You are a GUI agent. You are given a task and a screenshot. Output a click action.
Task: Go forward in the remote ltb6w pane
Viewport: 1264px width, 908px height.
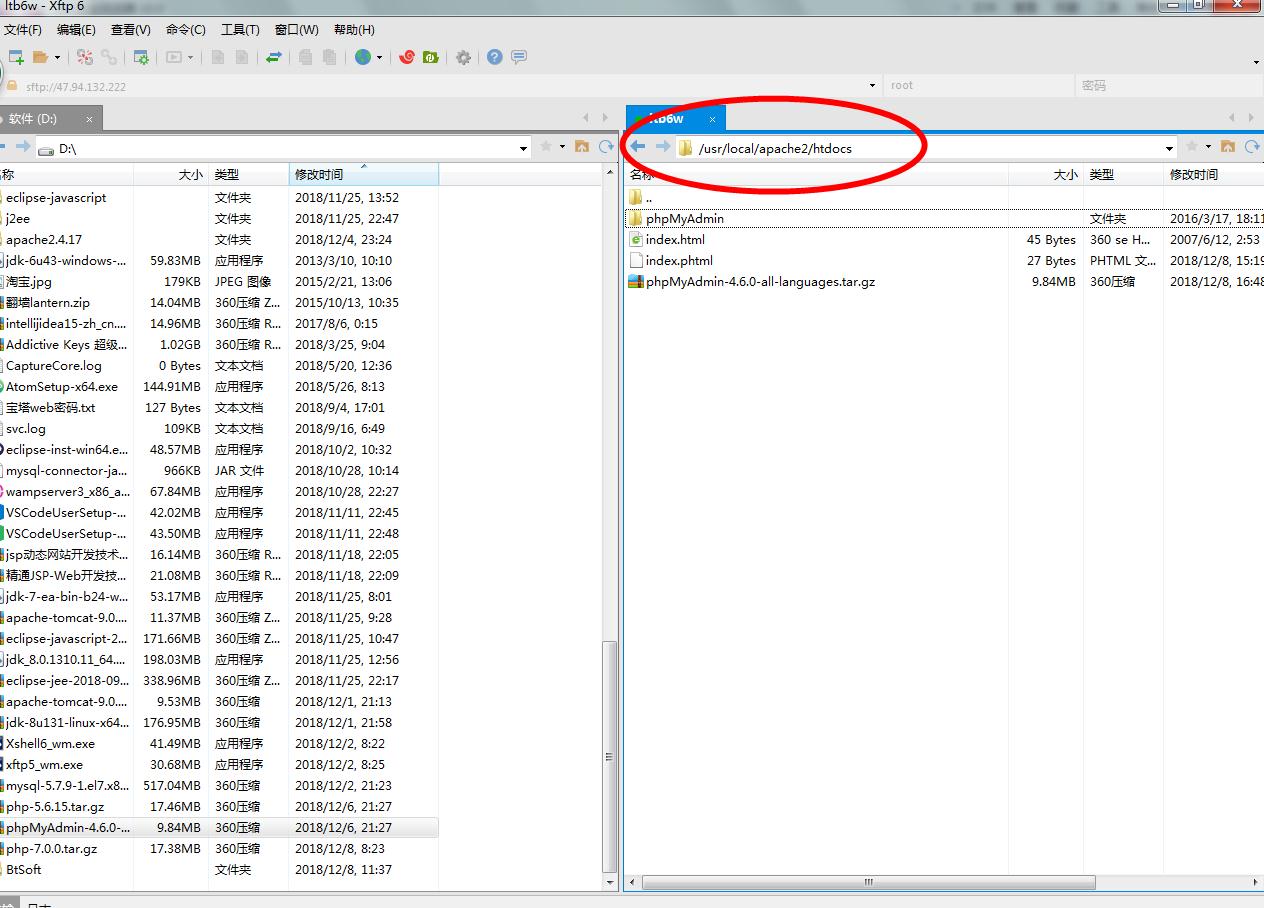click(662, 147)
